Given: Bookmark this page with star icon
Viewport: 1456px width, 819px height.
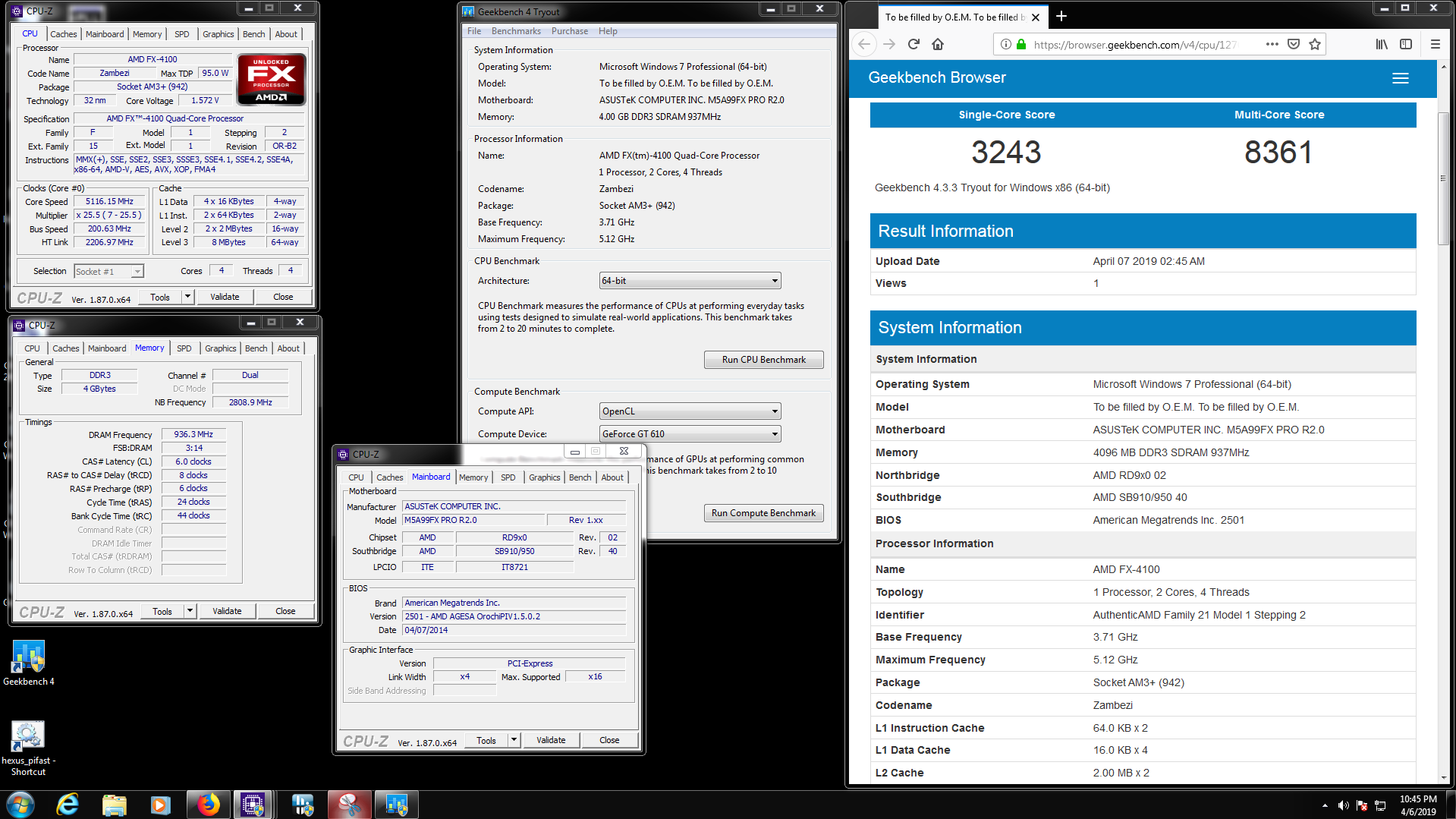Looking at the screenshot, I should pos(1315,44).
